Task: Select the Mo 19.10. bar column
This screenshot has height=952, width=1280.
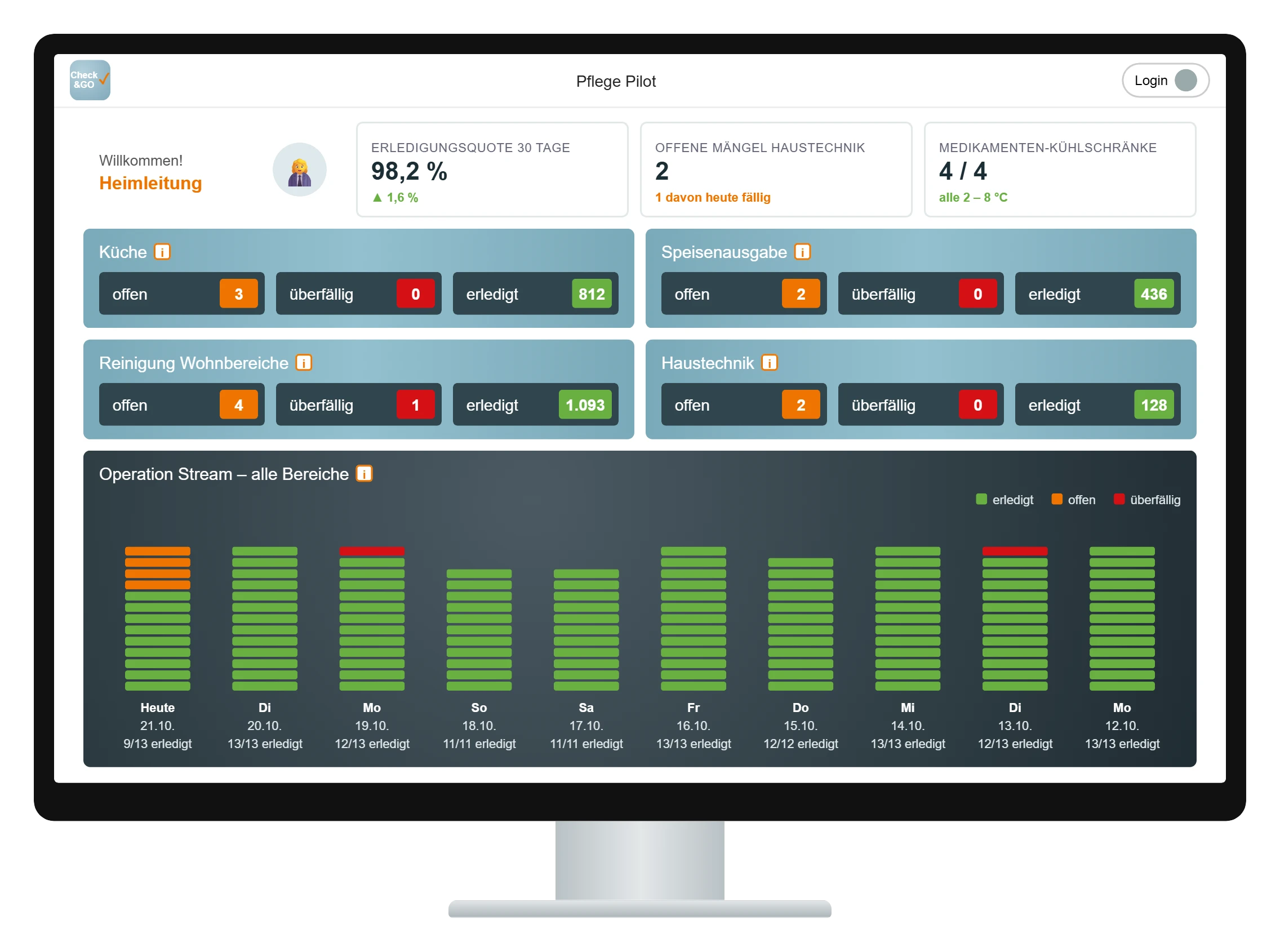Action: pos(372,619)
